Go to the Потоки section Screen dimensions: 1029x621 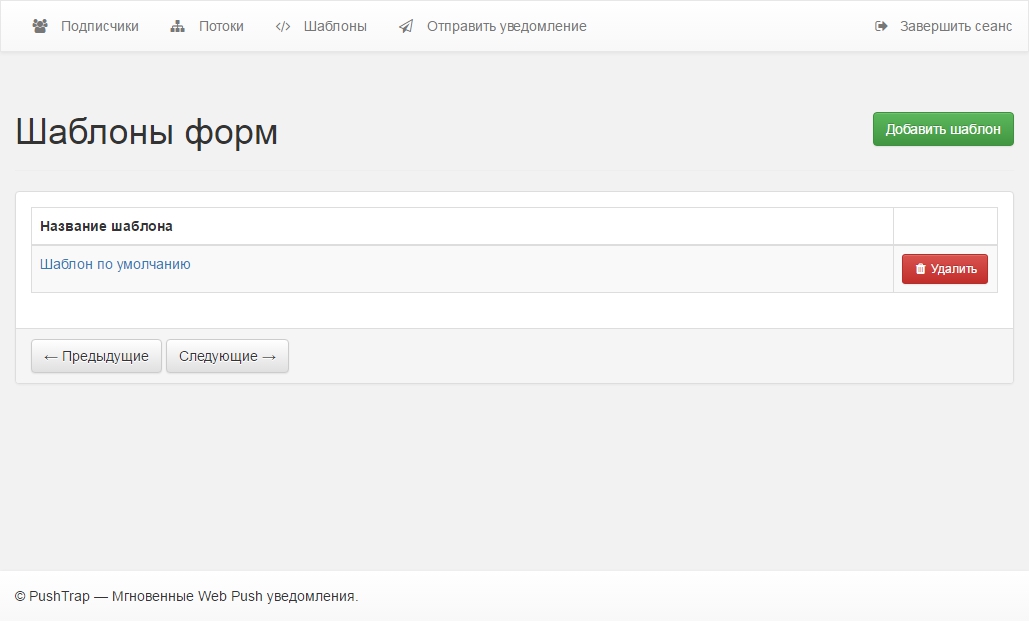coord(221,26)
